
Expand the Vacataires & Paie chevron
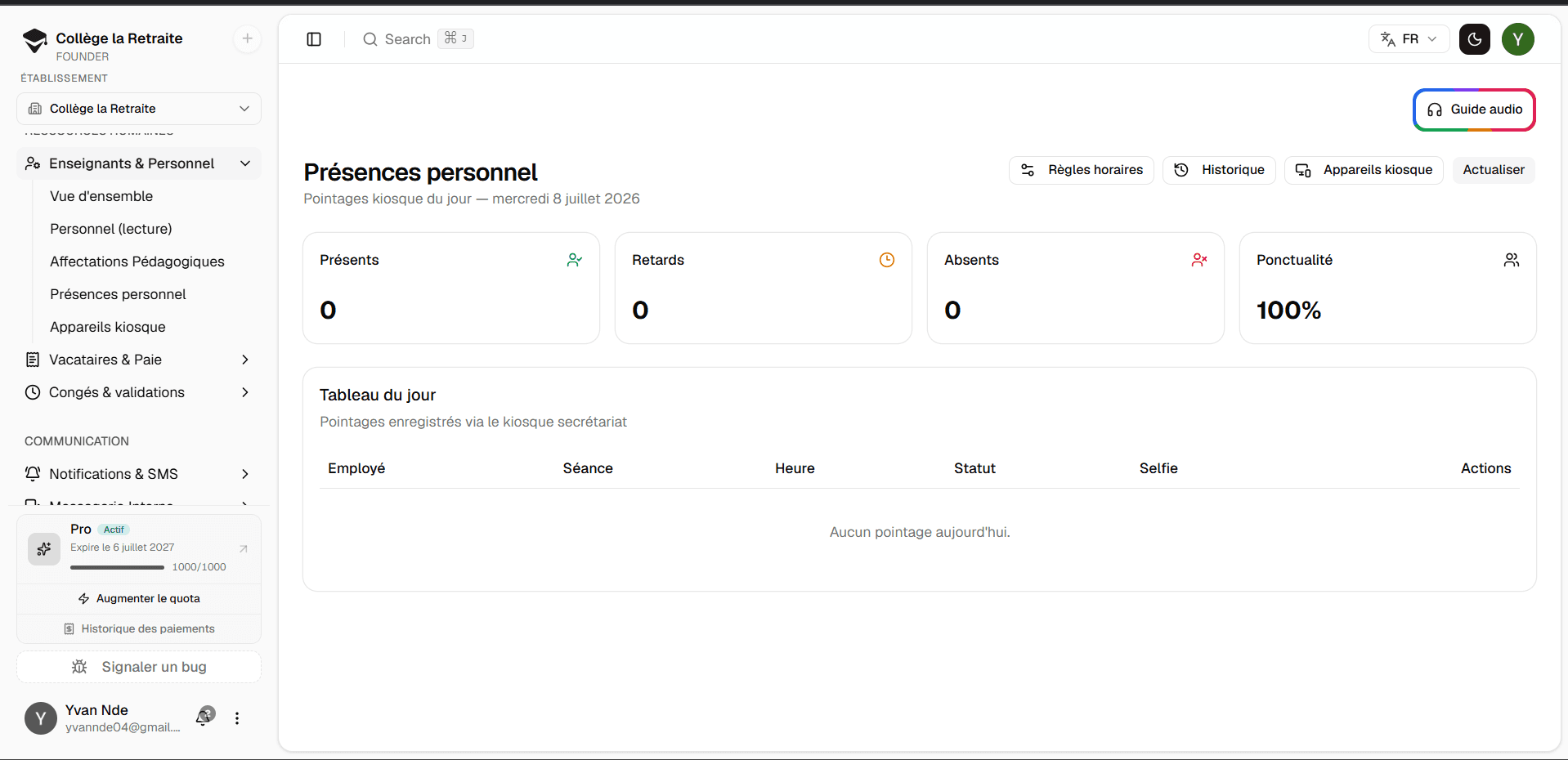(245, 360)
